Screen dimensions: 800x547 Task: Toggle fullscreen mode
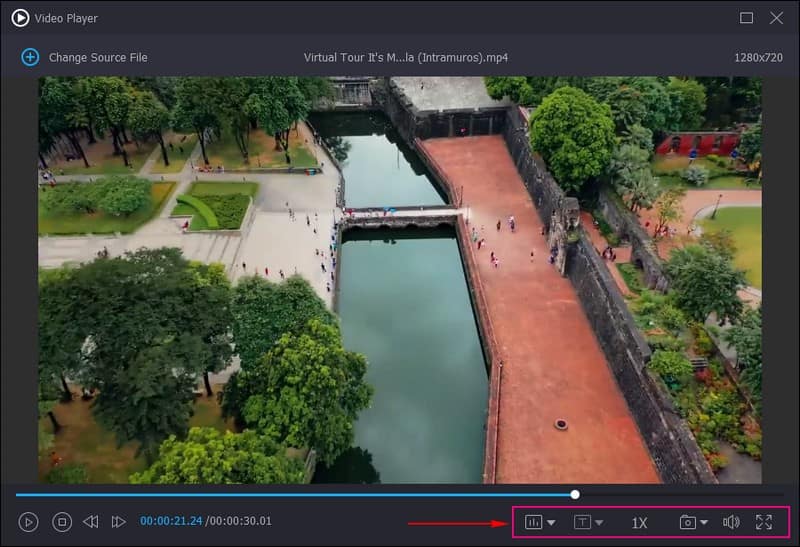(x=764, y=522)
